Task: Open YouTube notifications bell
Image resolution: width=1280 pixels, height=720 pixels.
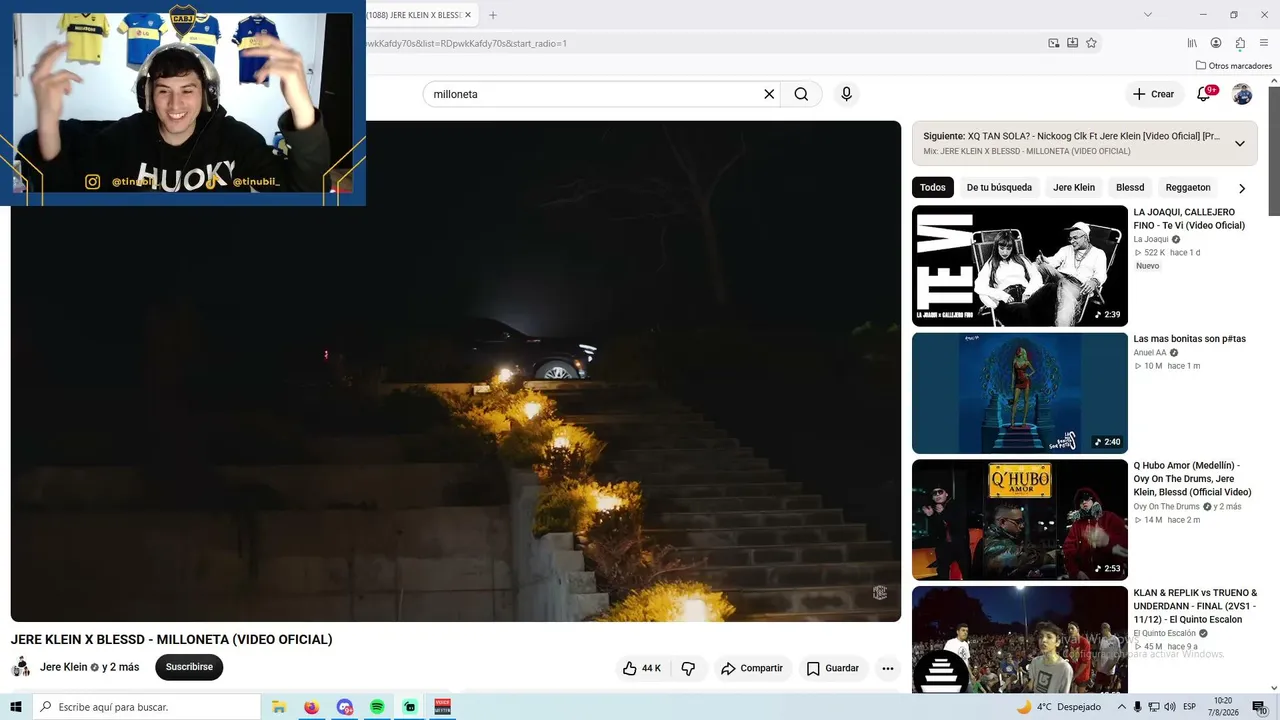Action: click(x=1205, y=94)
